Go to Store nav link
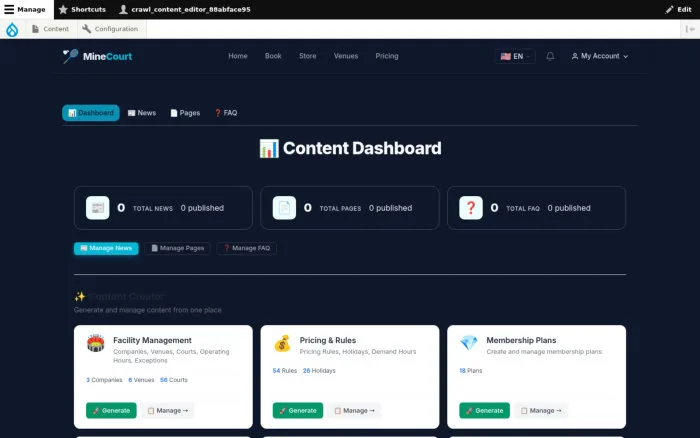The image size is (700, 438). point(308,56)
